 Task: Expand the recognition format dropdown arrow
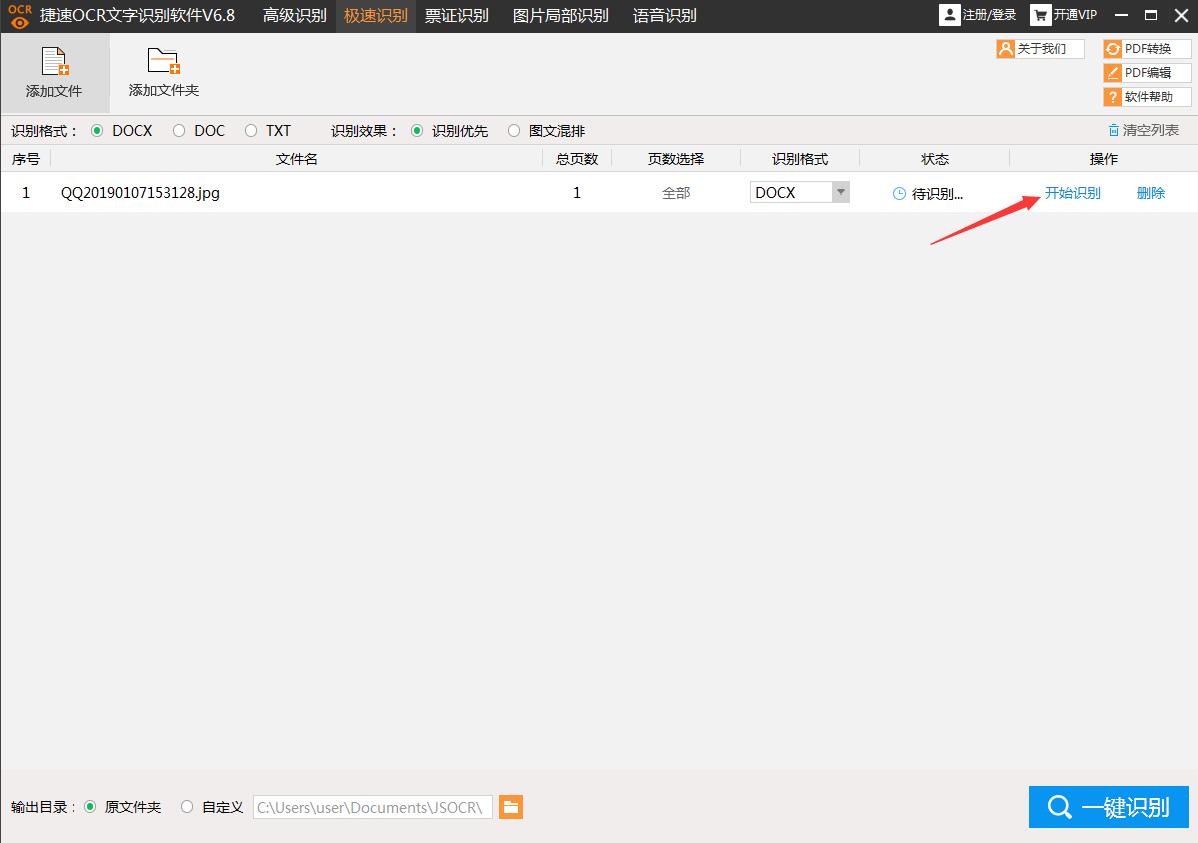click(839, 192)
